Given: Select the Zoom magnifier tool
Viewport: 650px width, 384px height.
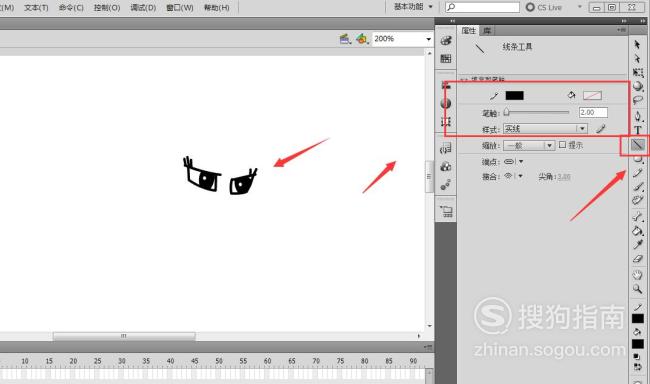Looking at the screenshot, I should coord(638,289).
